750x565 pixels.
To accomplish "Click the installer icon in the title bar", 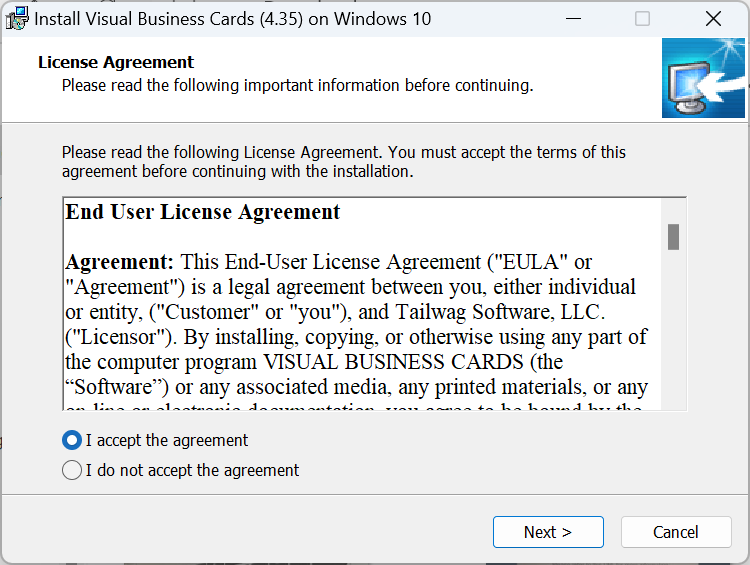I will pyautogui.click(x=16, y=18).
